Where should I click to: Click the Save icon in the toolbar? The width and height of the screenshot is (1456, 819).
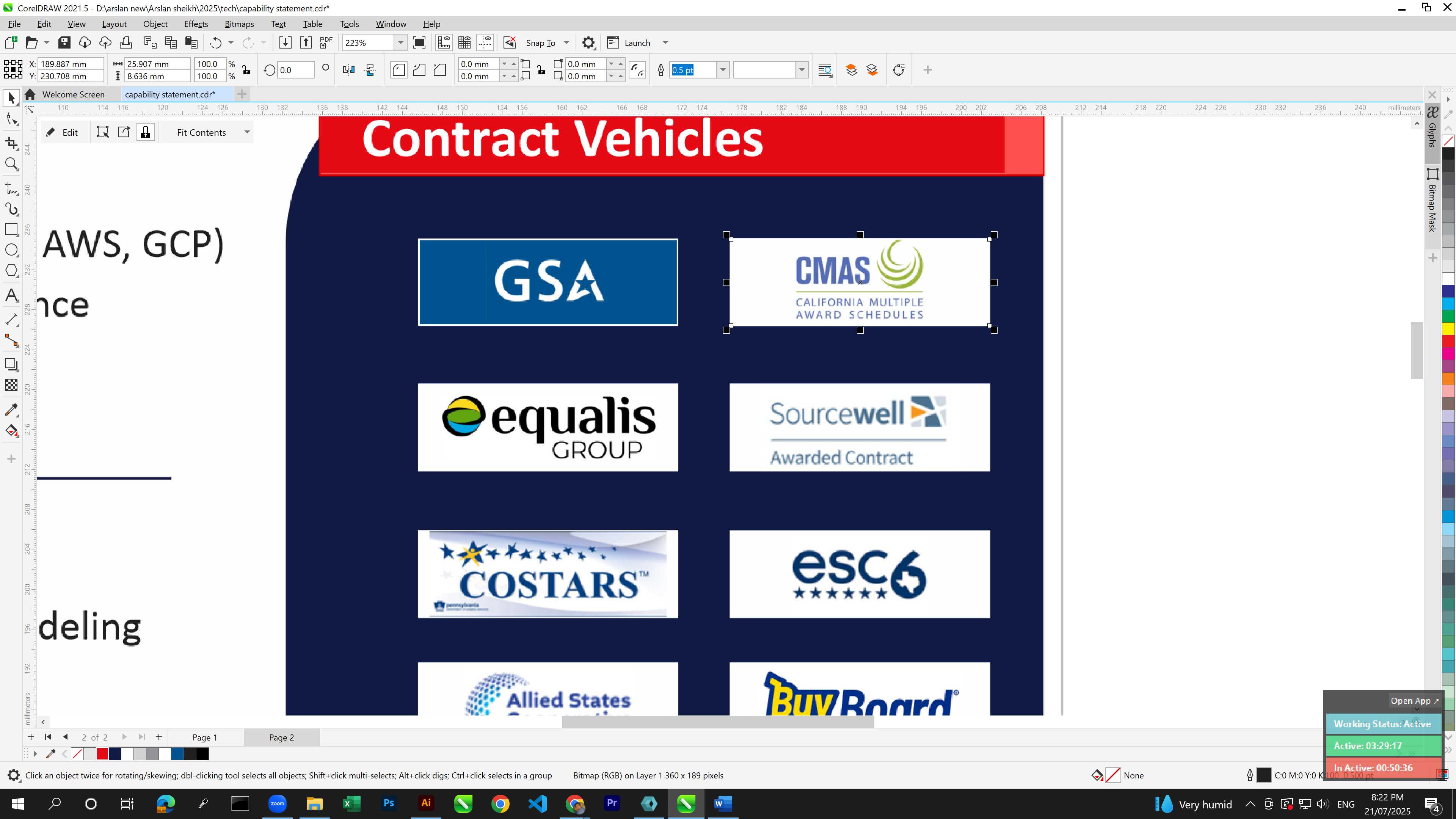[64, 42]
